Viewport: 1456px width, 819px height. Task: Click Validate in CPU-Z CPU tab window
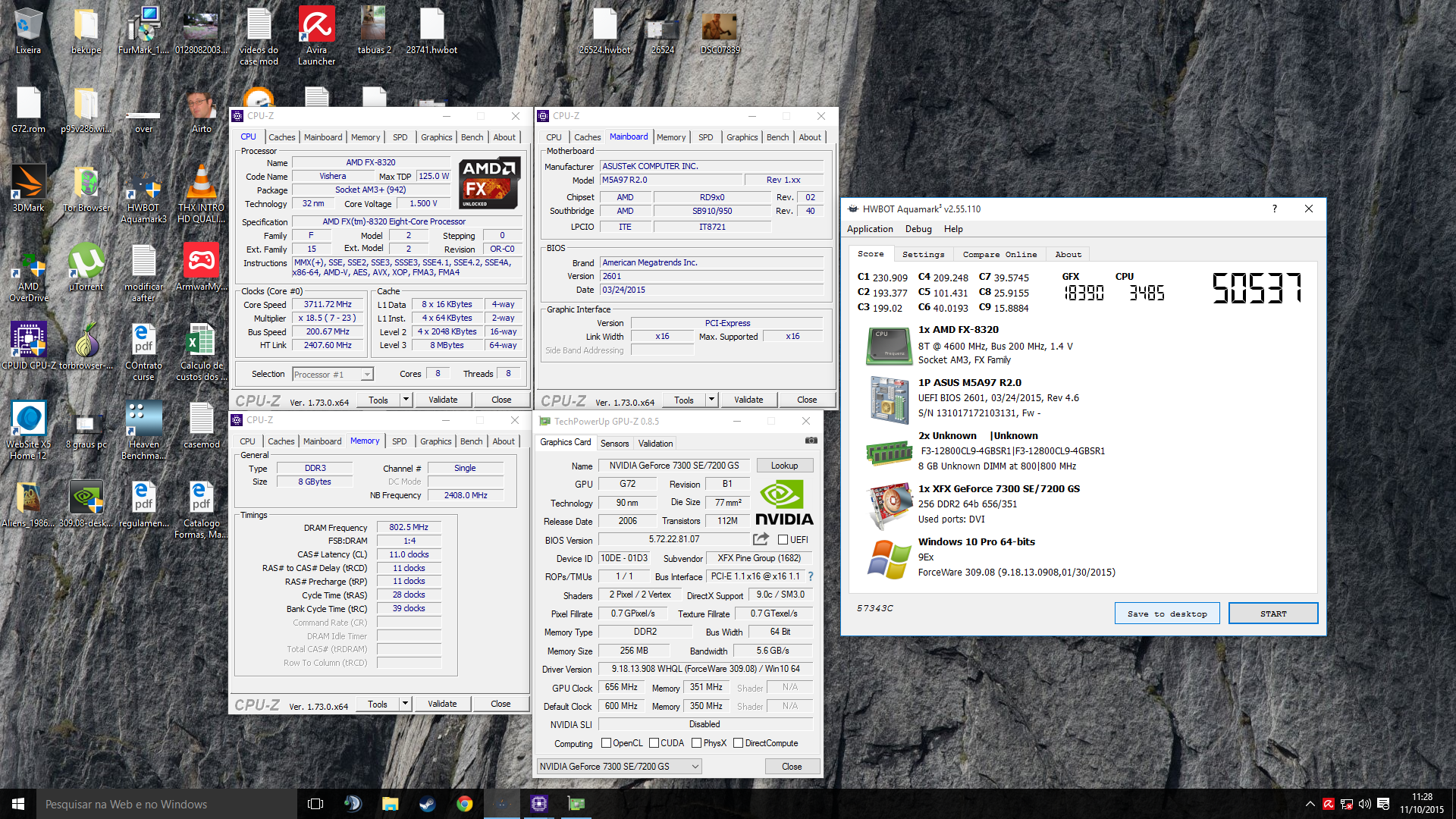[443, 400]
